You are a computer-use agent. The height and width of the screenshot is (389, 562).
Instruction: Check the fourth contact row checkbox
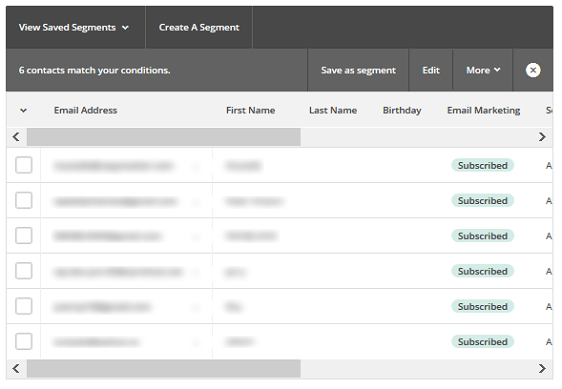pyautogui.click(x=24, y=271)
